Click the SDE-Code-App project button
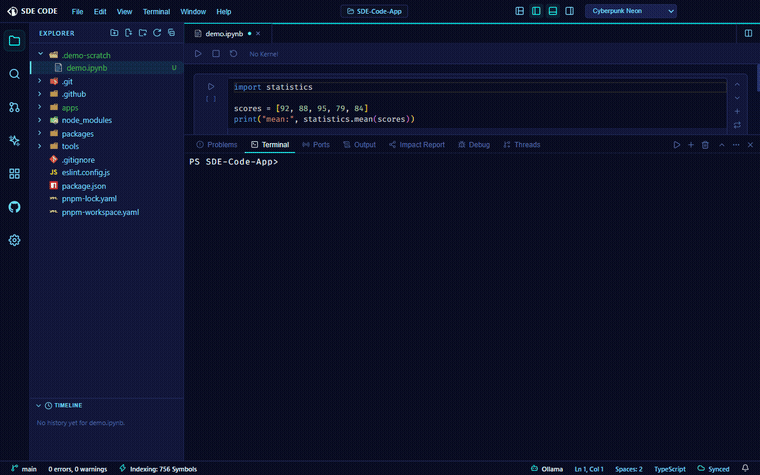 [x=374, y=11]
